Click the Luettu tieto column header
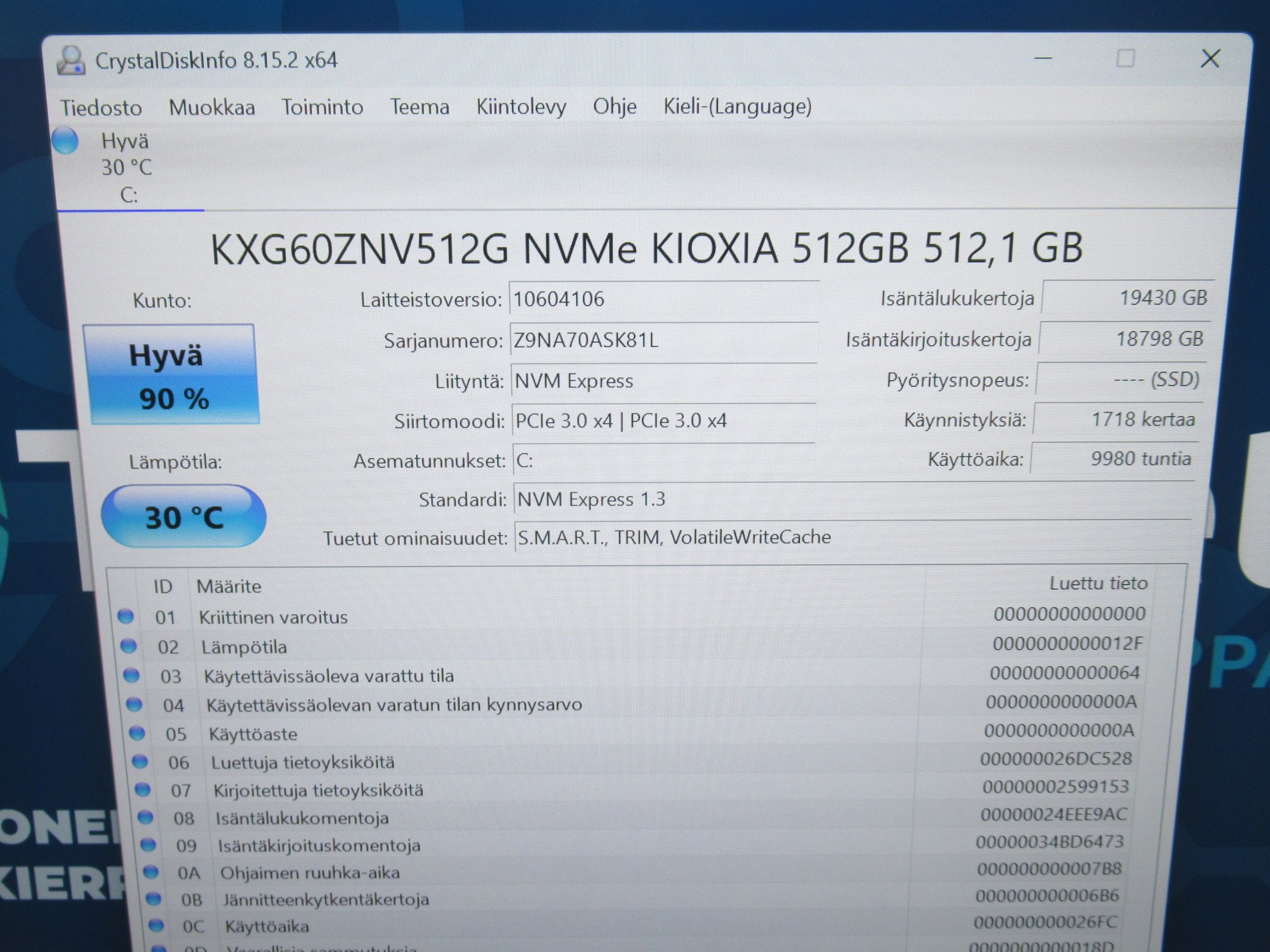Image resolution: width=1270 pixels, height=952 pixels. 1098,583
